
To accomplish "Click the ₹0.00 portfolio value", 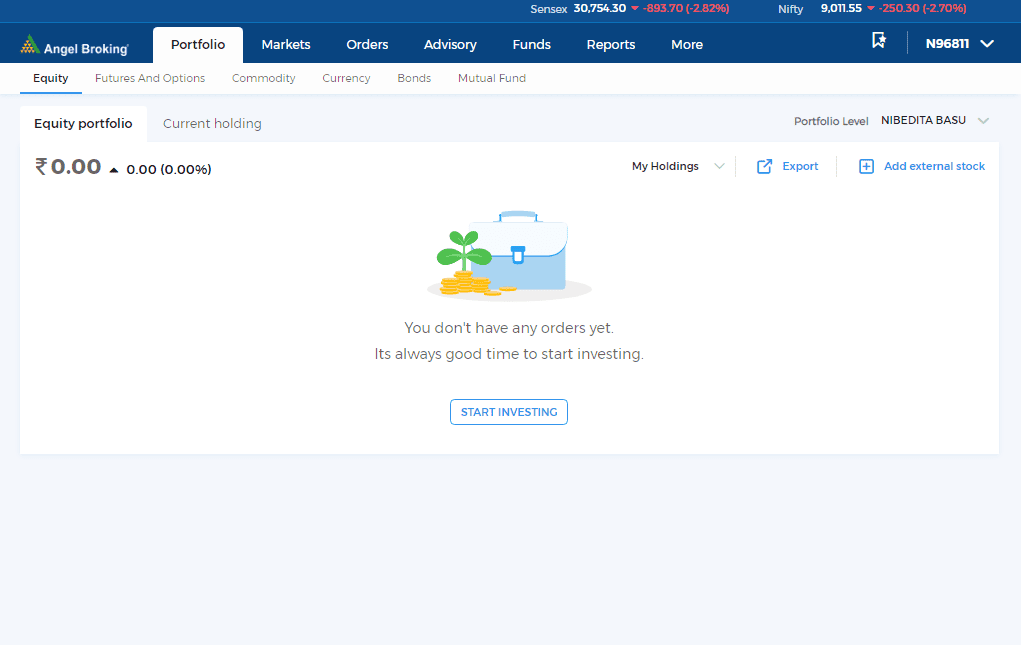I will click(x=69, y=167).
